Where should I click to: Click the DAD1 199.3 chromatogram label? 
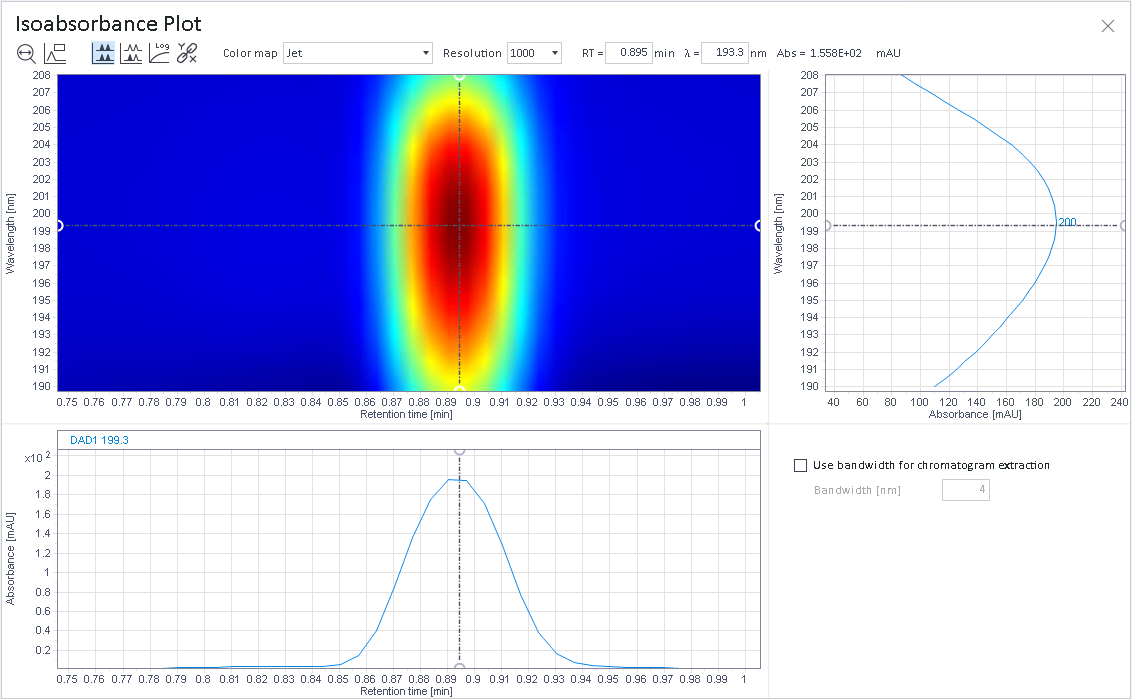pos(99,440)
